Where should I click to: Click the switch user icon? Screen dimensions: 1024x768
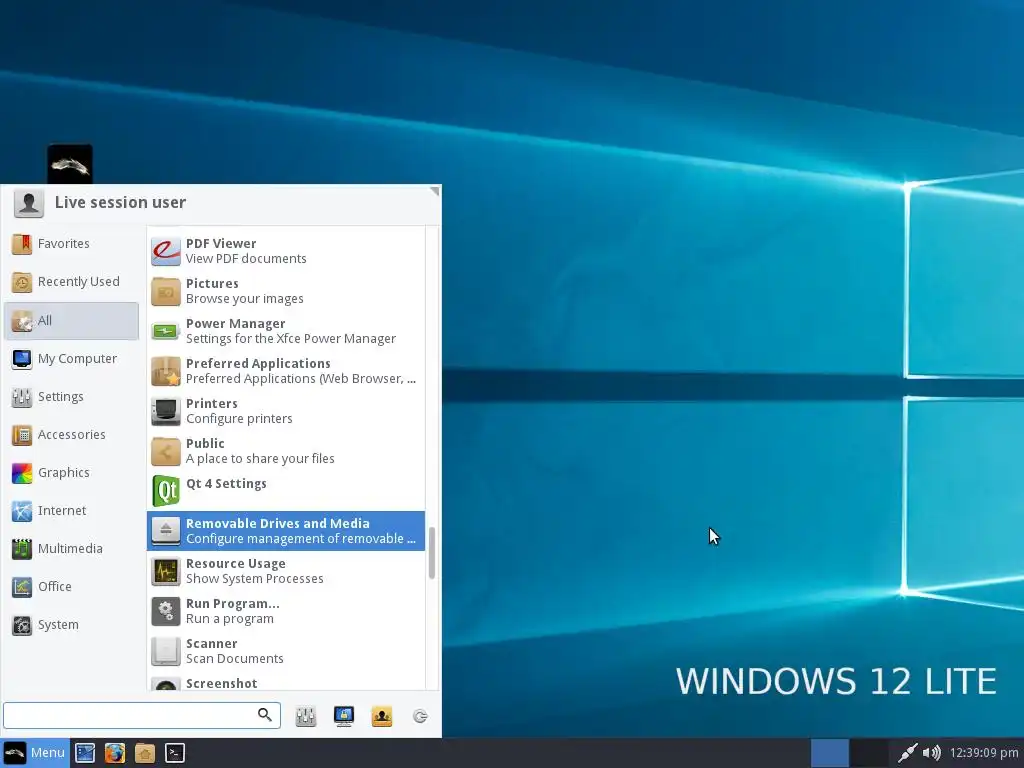pyautogui.click(x=382, y=716)
